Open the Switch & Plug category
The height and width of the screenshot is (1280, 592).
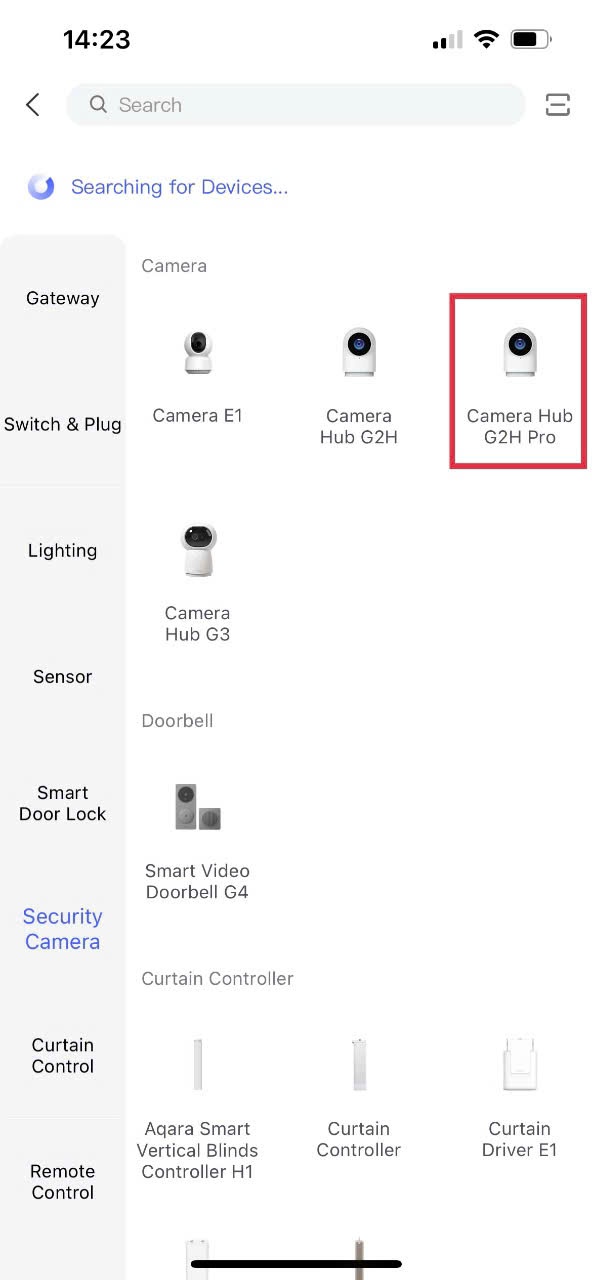pyautogui.click(x=62, y=424)
